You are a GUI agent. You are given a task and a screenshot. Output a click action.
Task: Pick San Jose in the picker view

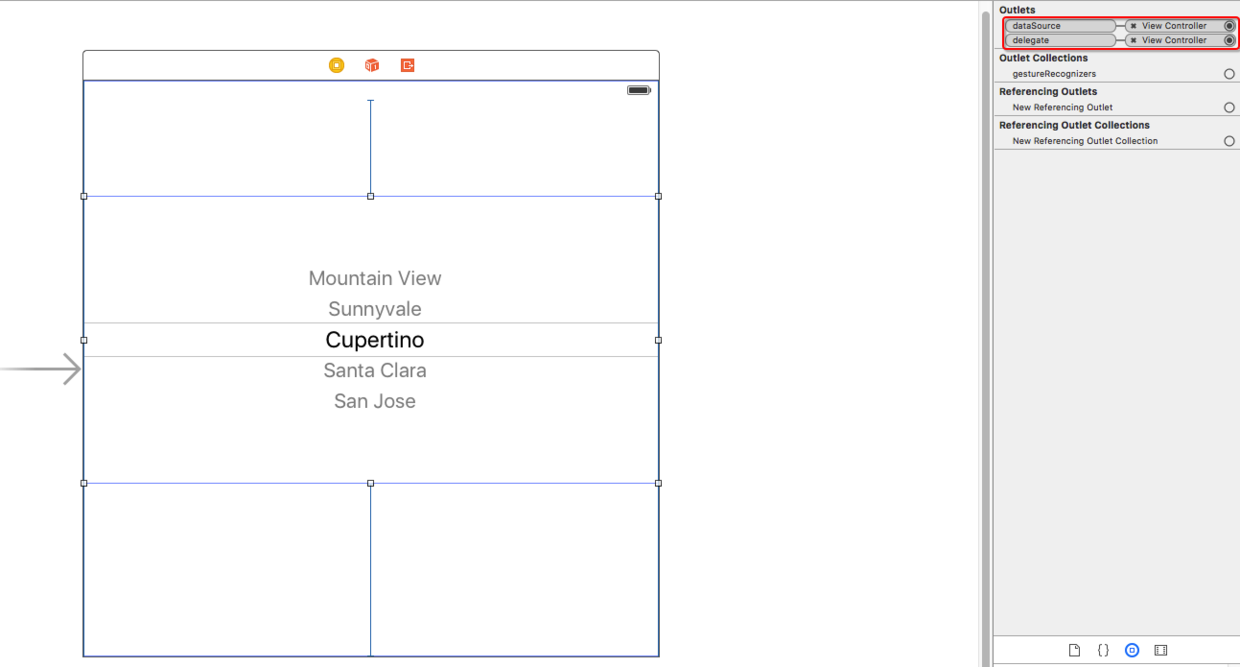pyautogui.click(x=375, y=401)
